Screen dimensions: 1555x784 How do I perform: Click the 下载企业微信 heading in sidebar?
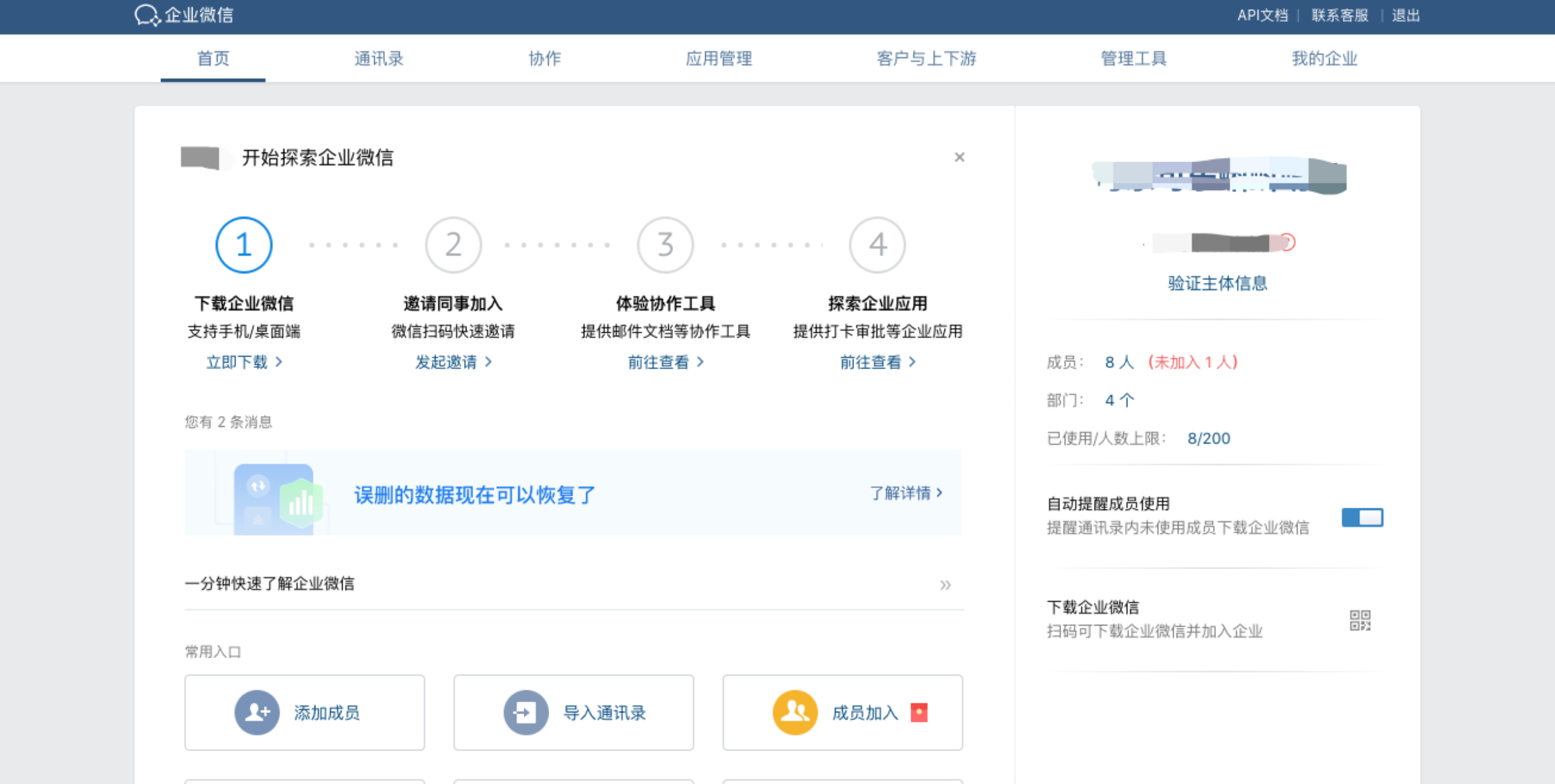click(1093, 607)
